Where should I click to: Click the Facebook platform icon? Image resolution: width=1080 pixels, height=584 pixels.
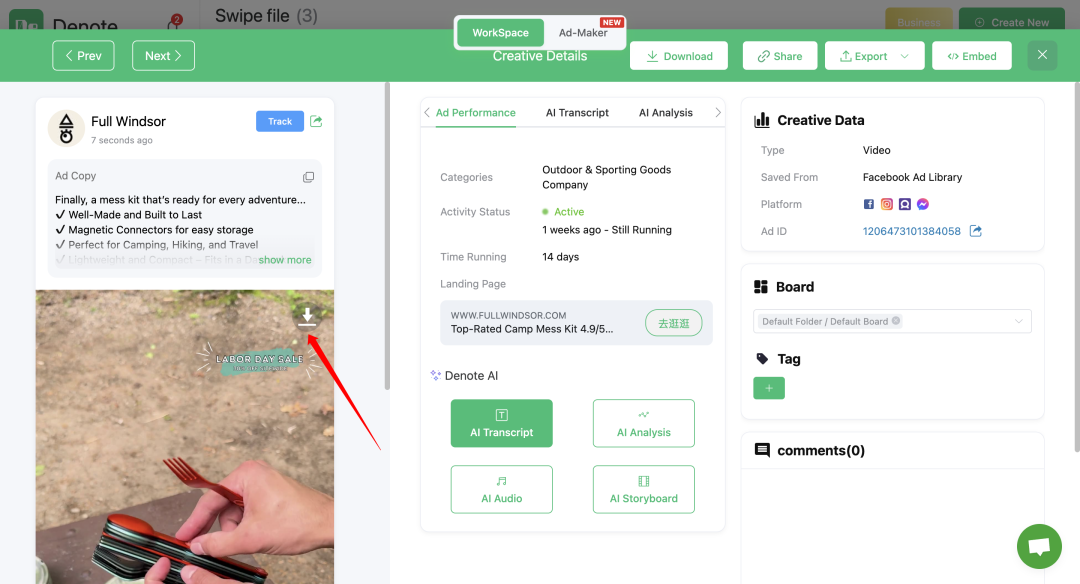tap(869, 204)
